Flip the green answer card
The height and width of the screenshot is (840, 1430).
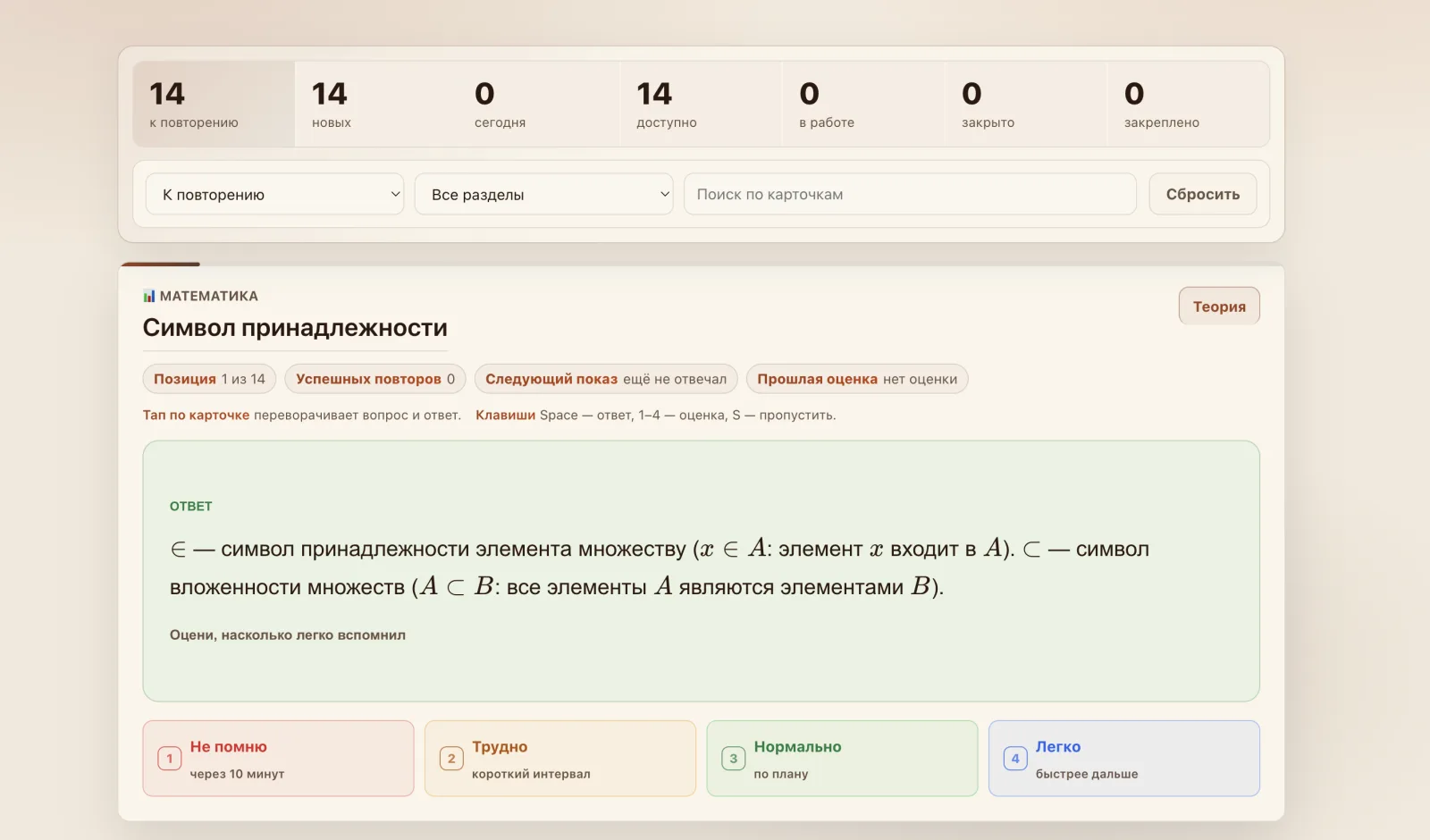702,571
